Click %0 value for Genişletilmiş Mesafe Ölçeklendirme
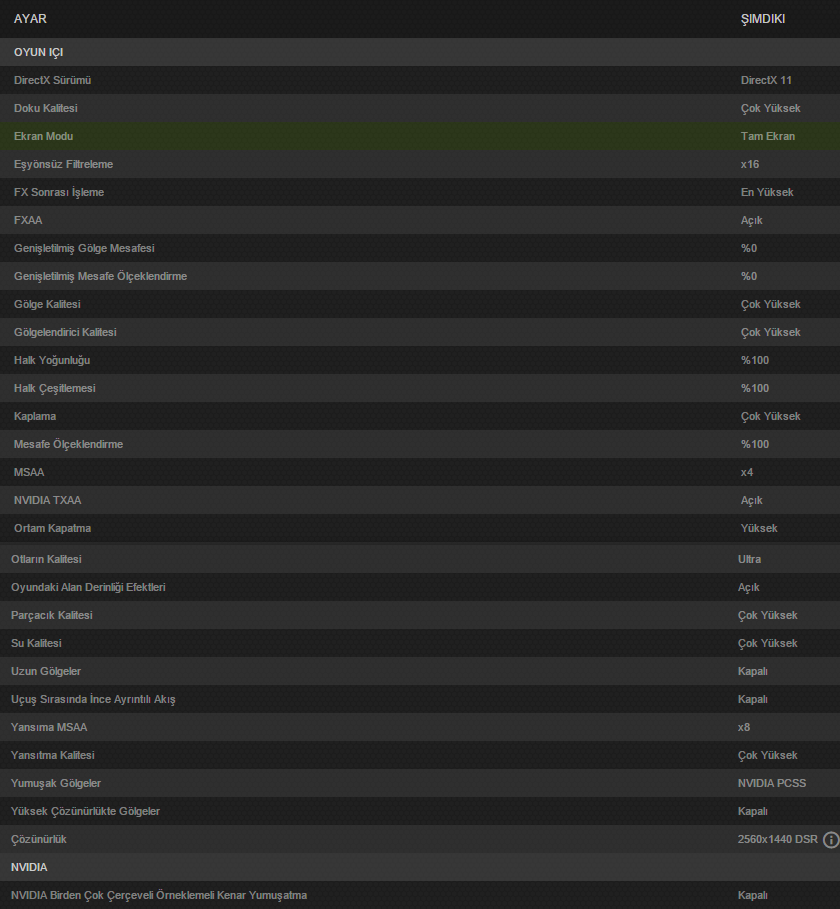This screenshot has width=840, height=909. click(748, 276)
